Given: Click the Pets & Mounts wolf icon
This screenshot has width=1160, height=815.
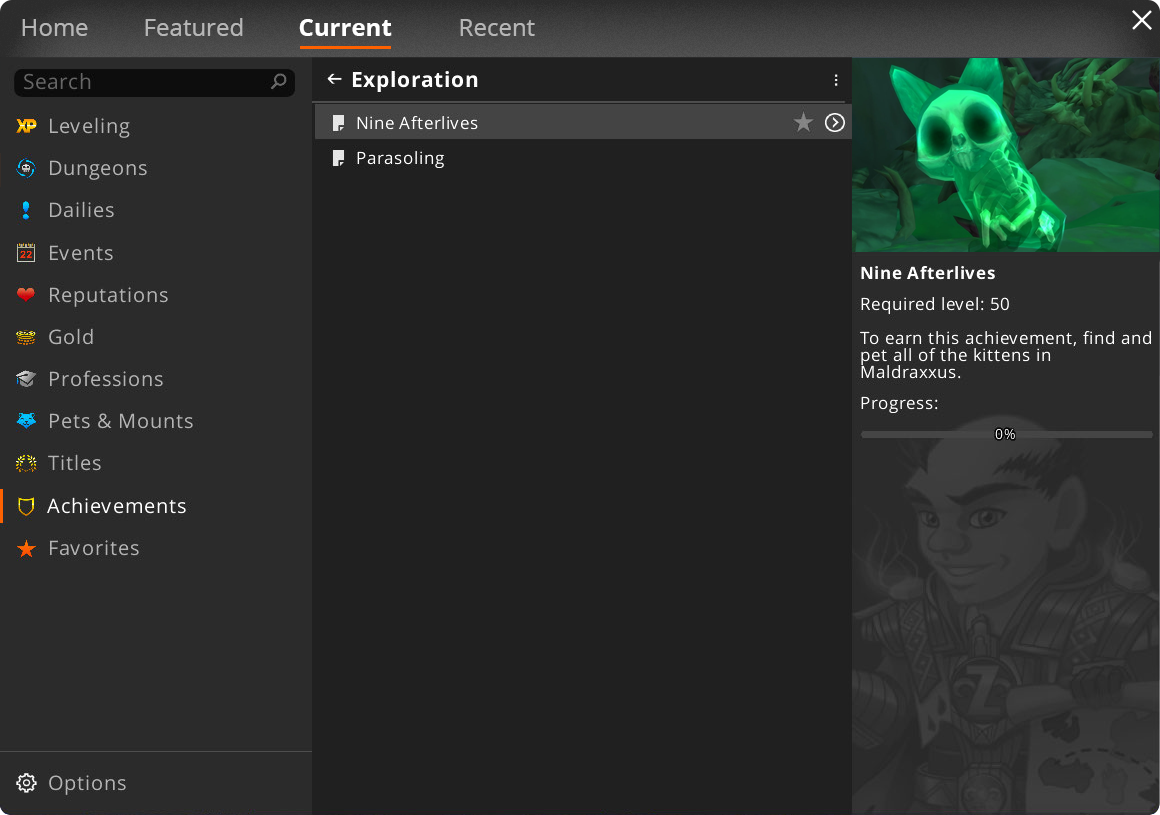Looking at the screenshot, I should pyautogui.click(x=26, y=421).
